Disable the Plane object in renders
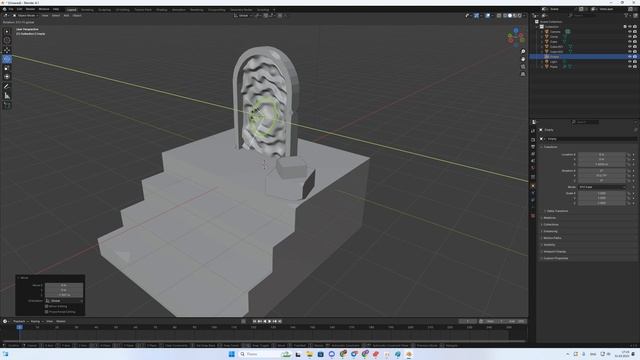 tap(635, 67)
